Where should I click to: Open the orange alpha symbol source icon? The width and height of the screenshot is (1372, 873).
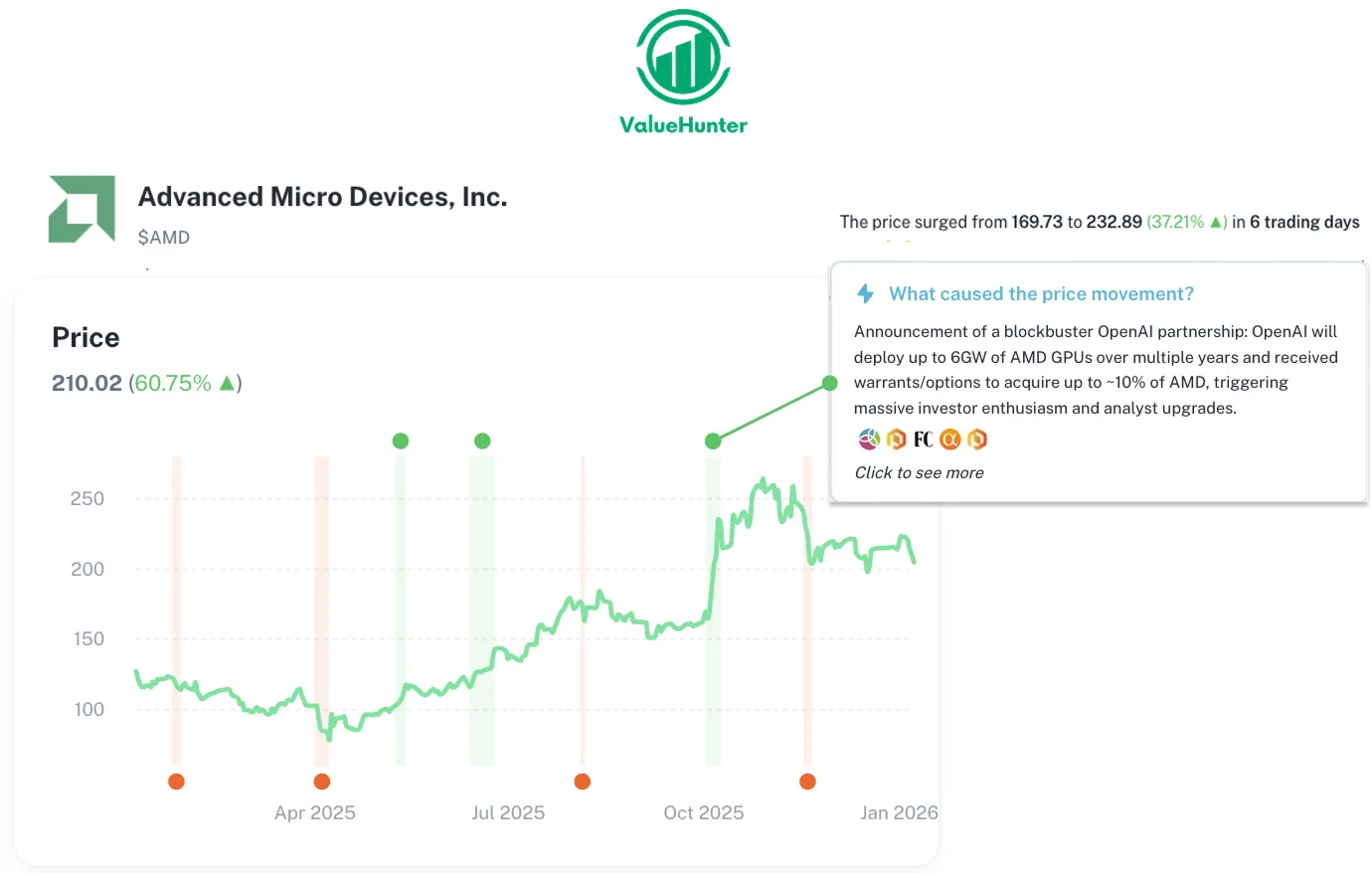[950, 439]
